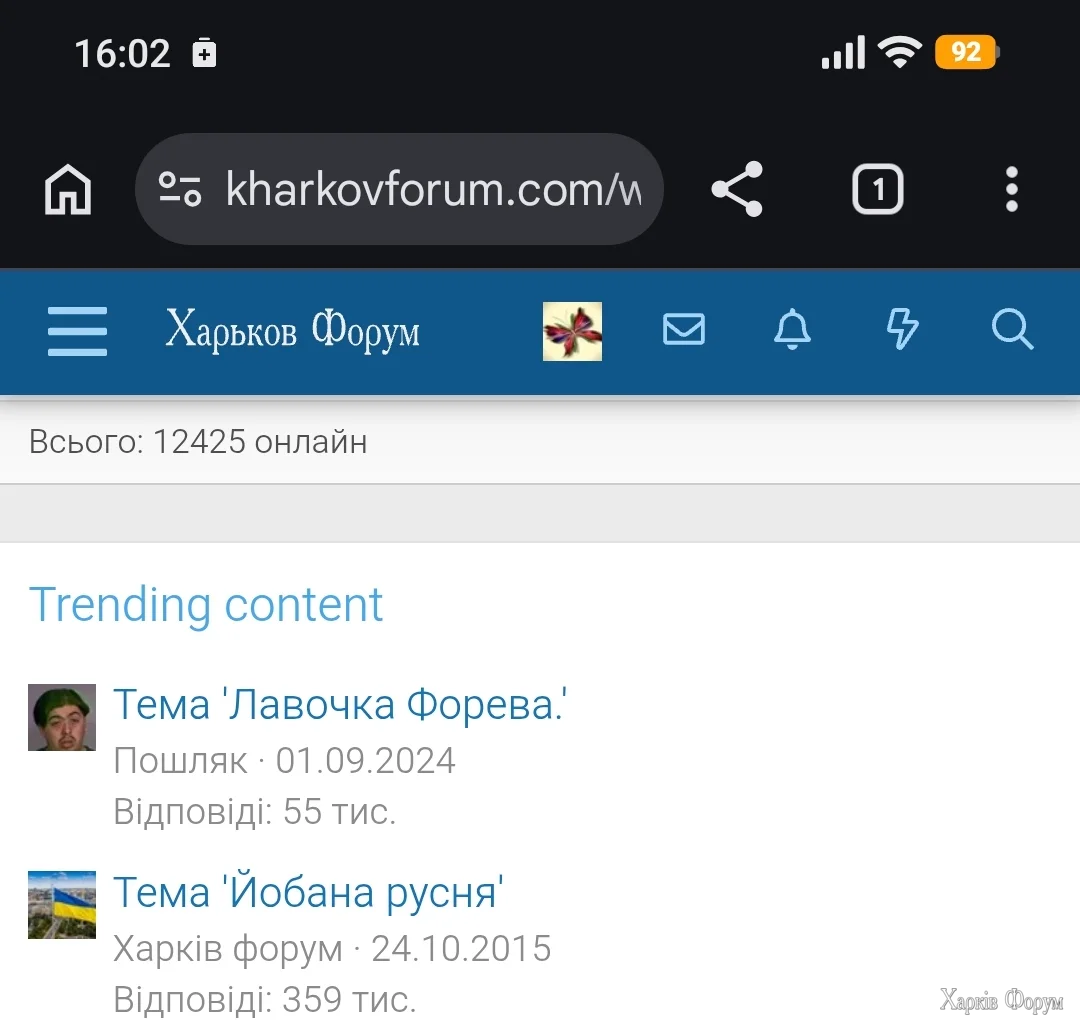Open author Пошляк profile link
1080x1025 pixels.
[x=180, y=761]
